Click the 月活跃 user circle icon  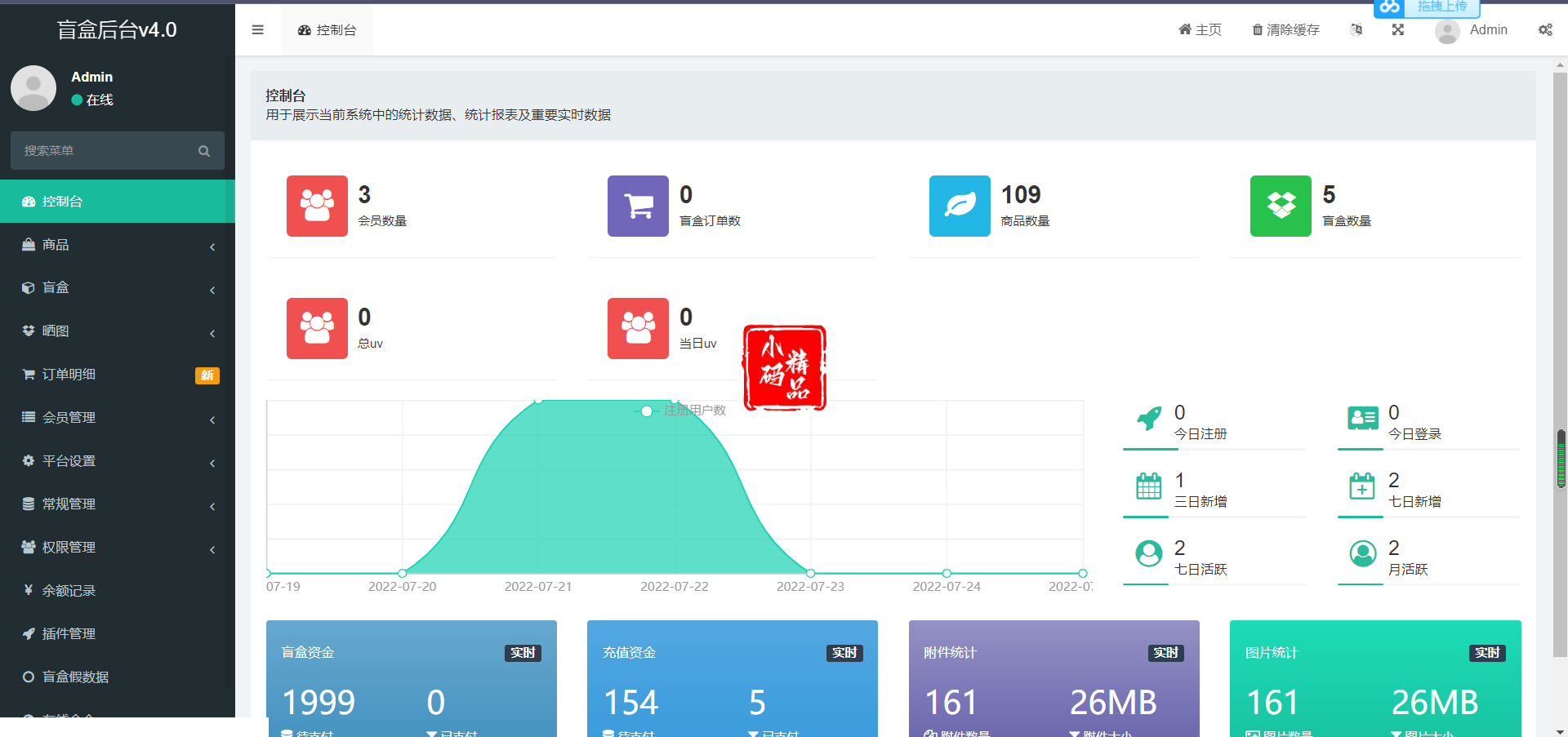1363,553
